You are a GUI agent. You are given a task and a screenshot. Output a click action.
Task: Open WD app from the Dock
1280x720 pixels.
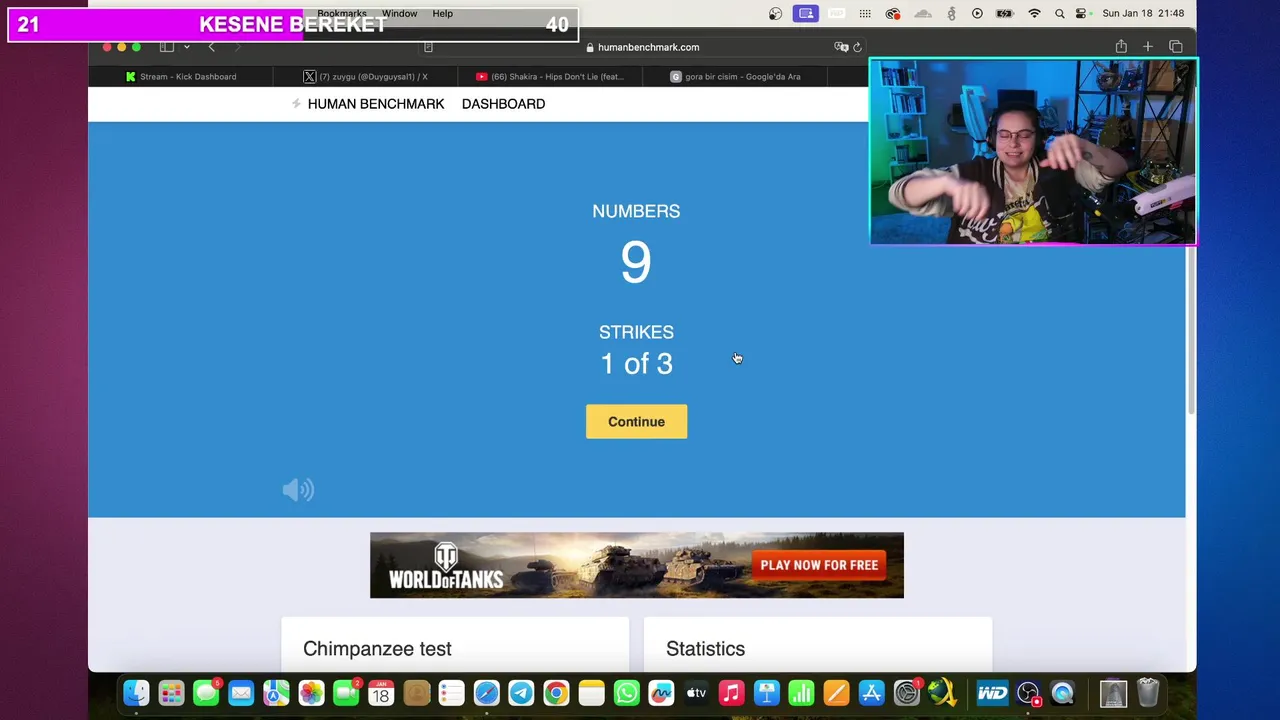(992, 692)
